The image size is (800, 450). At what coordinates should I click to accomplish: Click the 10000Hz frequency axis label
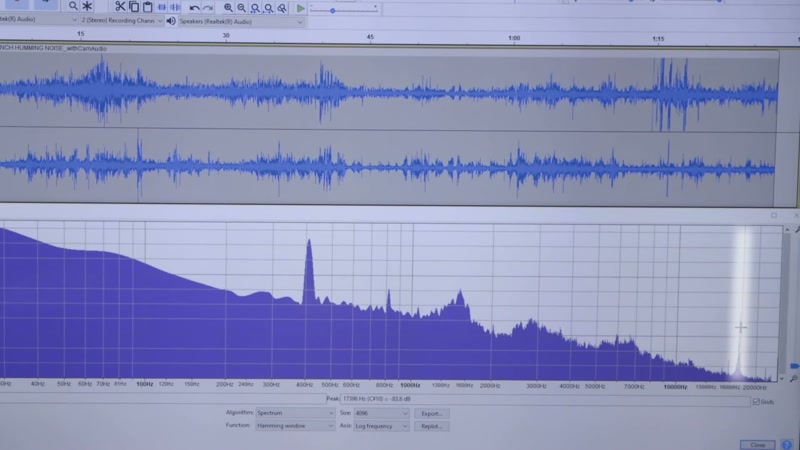coord(675,387)
